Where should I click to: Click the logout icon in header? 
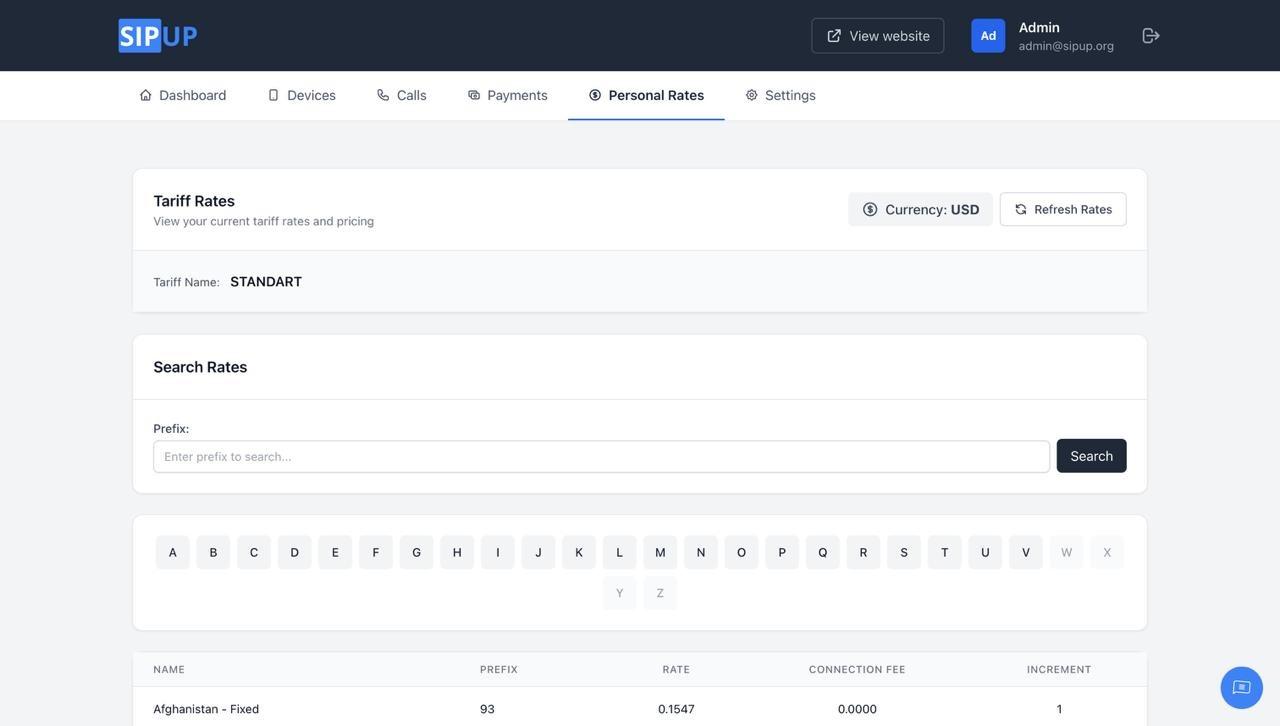1151,36
